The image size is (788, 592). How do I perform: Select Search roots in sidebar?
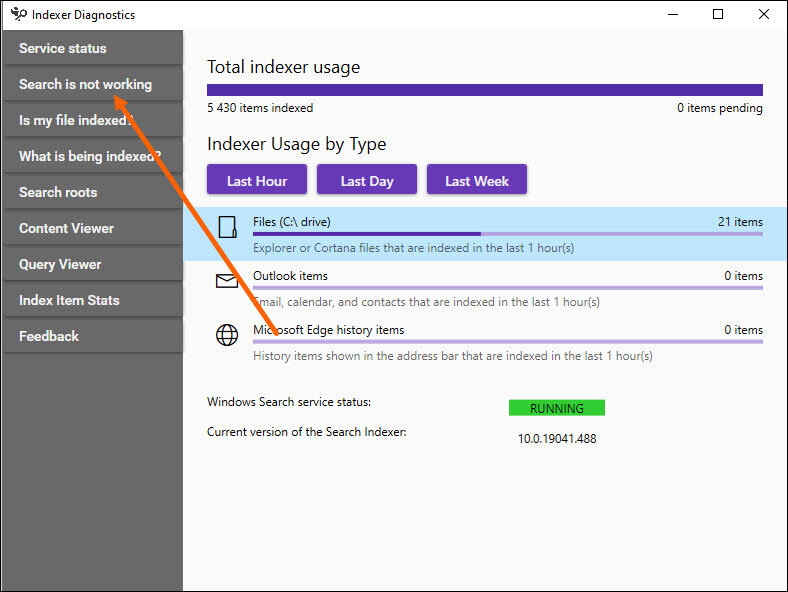click(93, 192)
